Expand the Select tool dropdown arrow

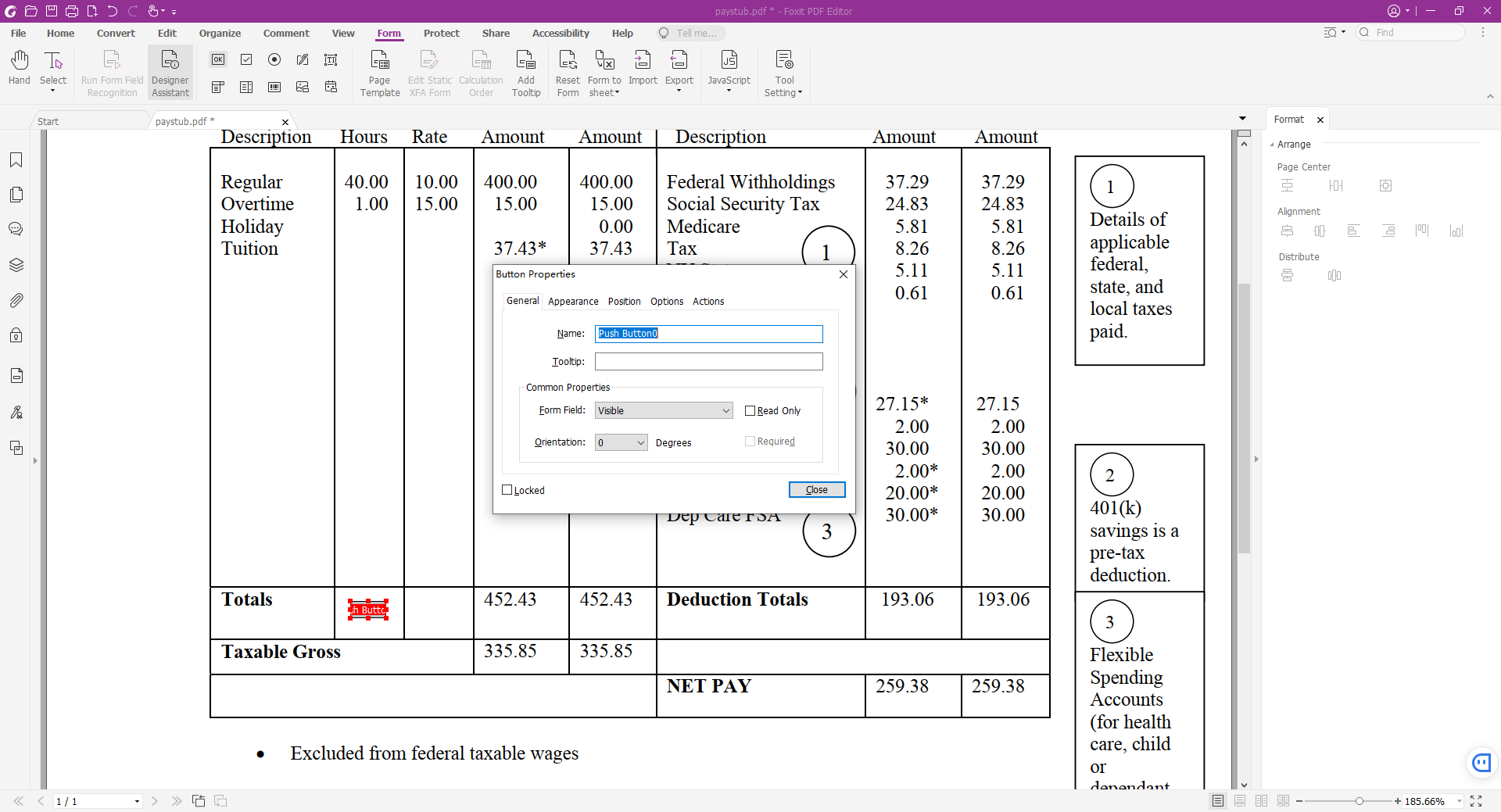tap(53, 91)
